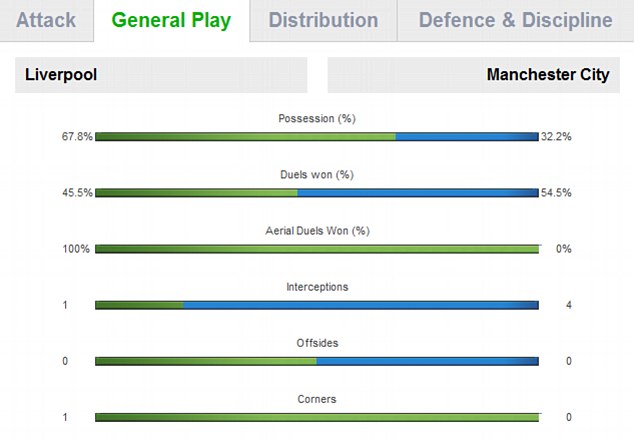Click the Aerial Duels Won green bar
This screenshot has width=634, height=441.
[x=317, y=249]
